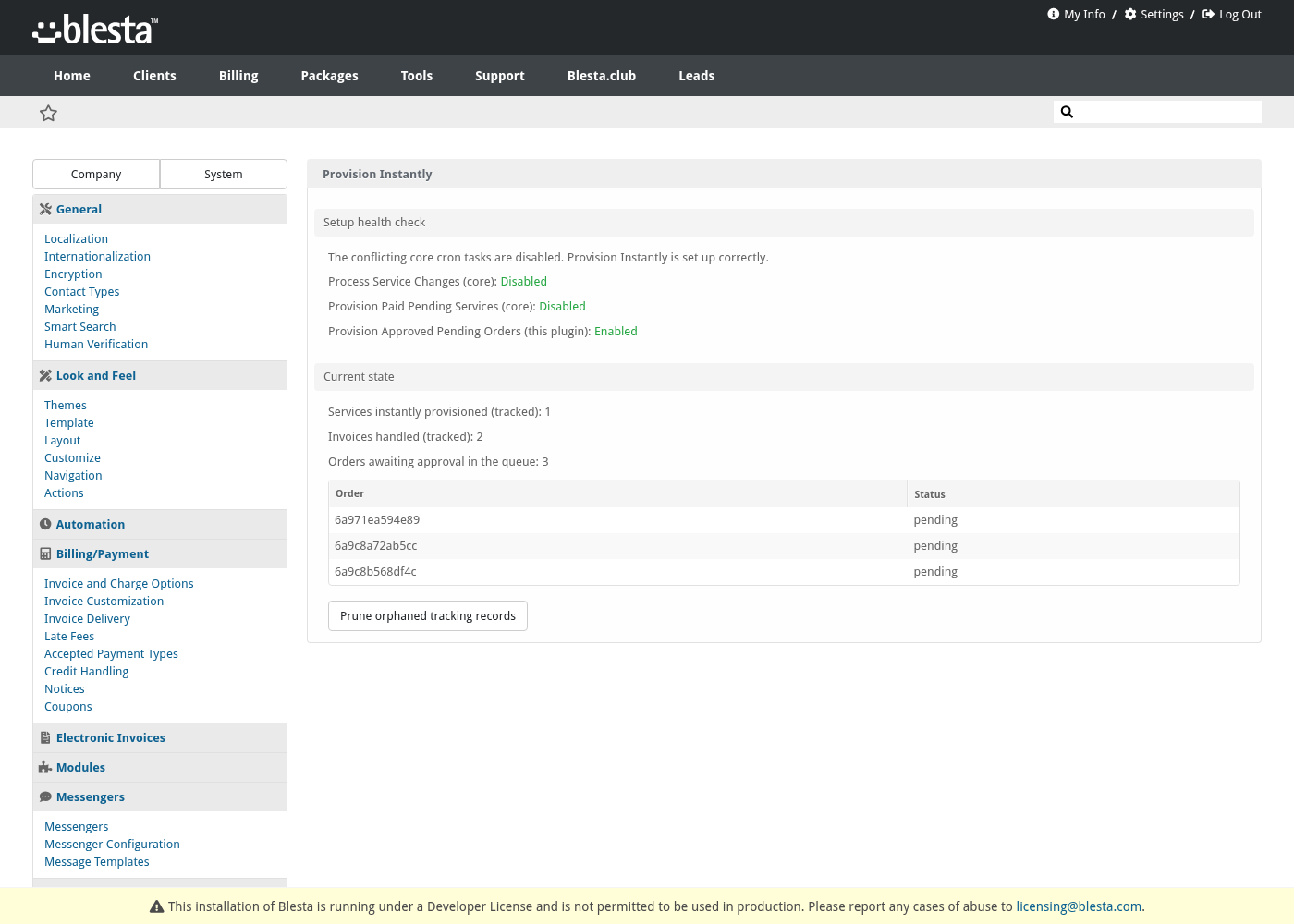Open Coupons settings
This screenshot has width=1294, height=924.
click(67, 706)
